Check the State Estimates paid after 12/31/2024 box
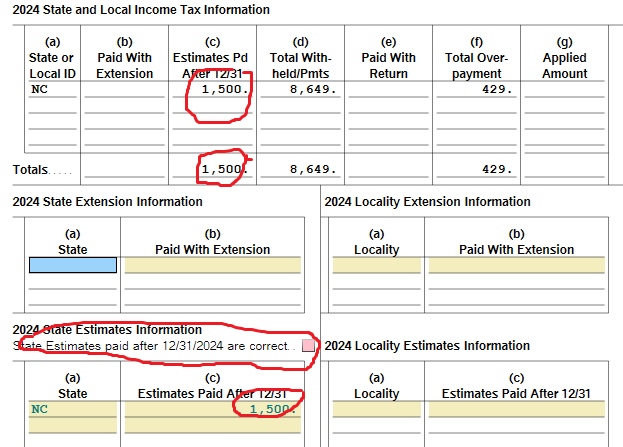This screenshot has height=447, width=623. [x=309, y=346]
